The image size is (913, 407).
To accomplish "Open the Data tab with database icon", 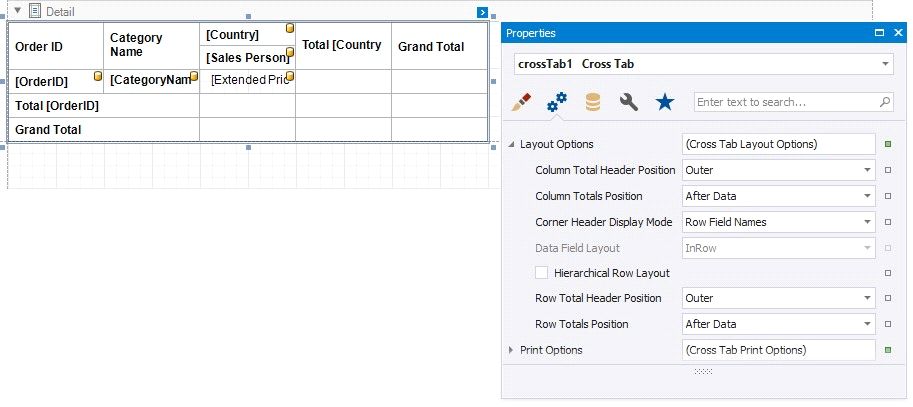I will 593,102.
